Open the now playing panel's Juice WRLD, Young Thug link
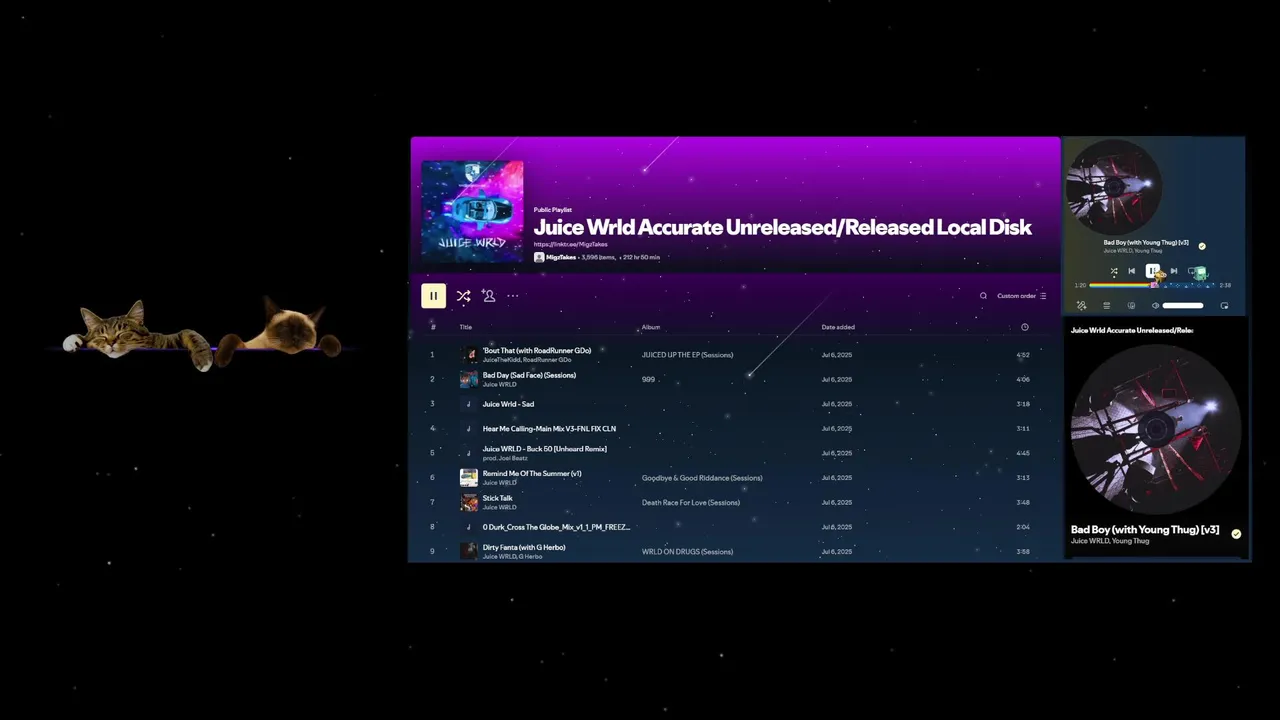Screen dimensions: 1280x720 point(1110,541)
